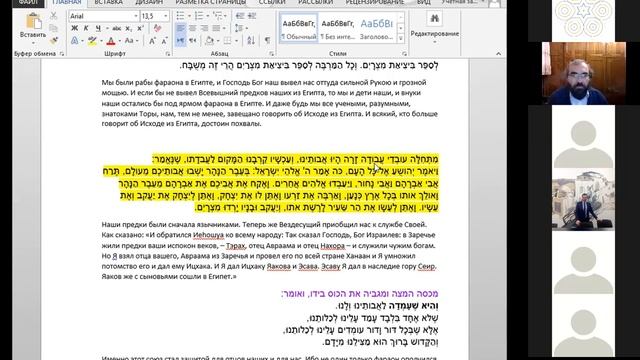Click the bulleted list icon
Screen dimensions: 640x360
click(x=180, y=16)
